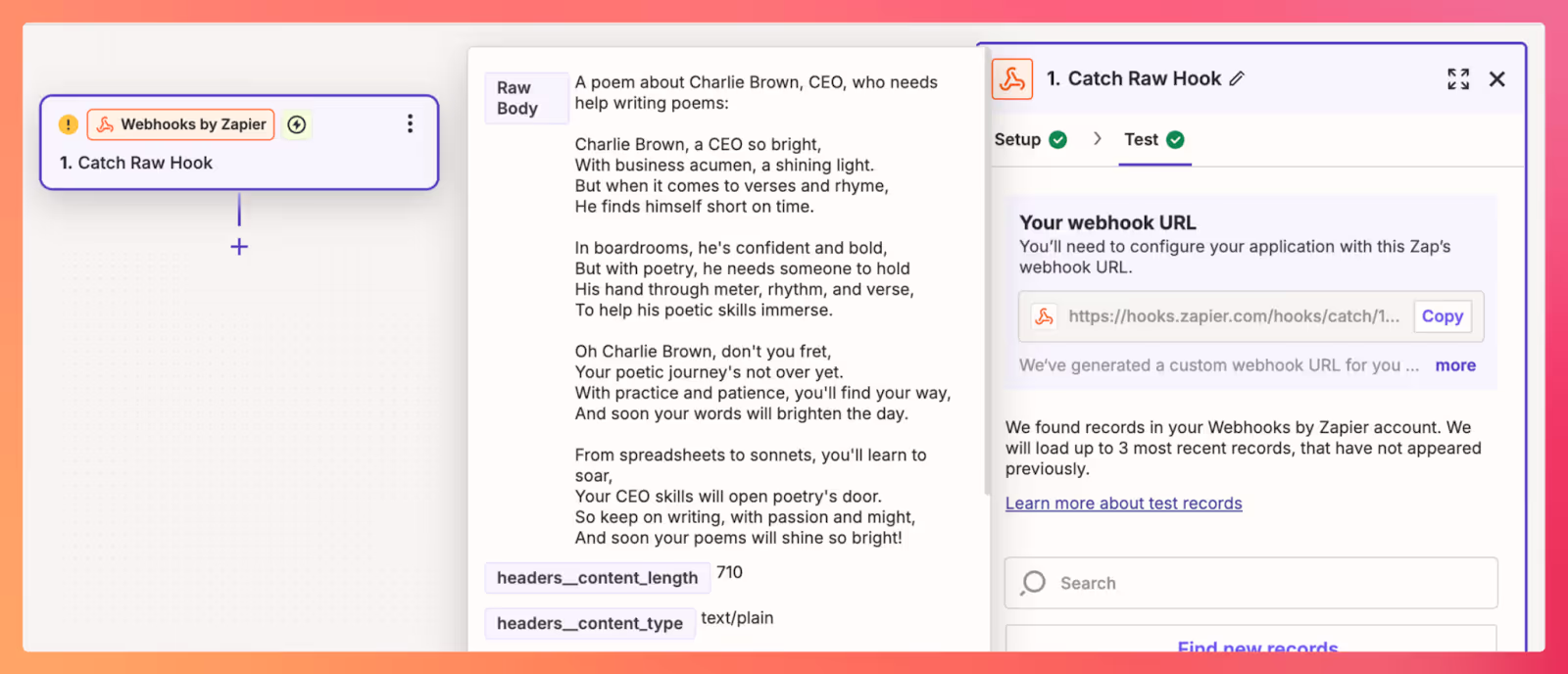Open Learn more about test records link
Image resolution: width=1568 pixels, height=674 pixels.
[1123, 504]
